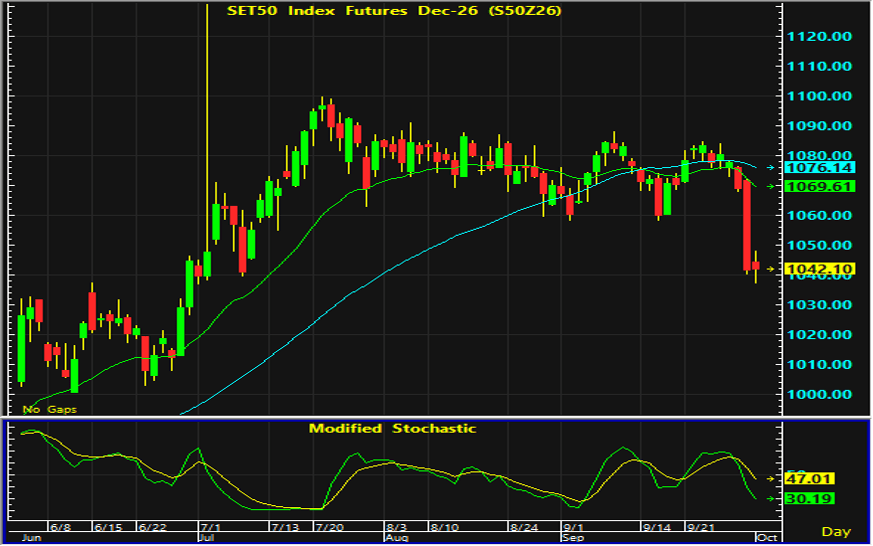
Task: Click the 1030.00 price axis label
Action: pyautogui.click(x=819, y=305)
